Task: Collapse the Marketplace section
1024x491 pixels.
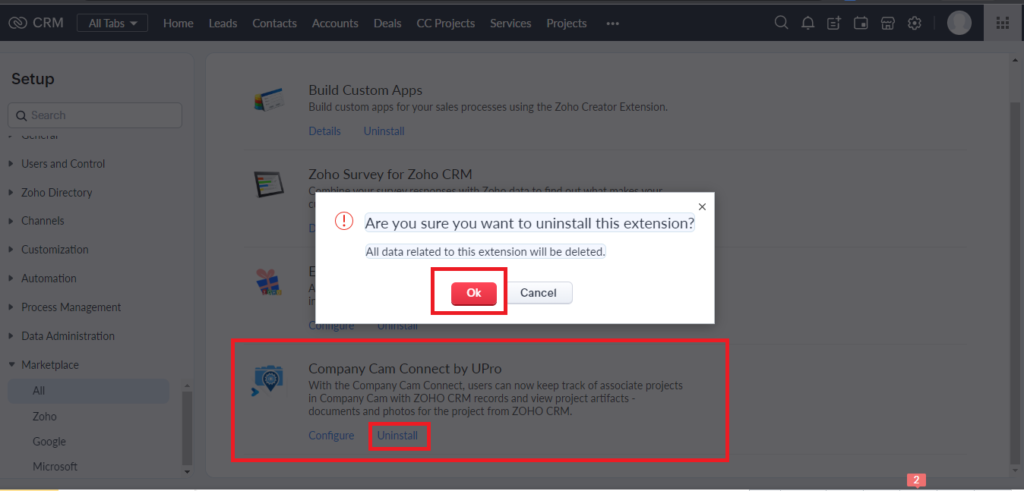Action: click(50, 365)
